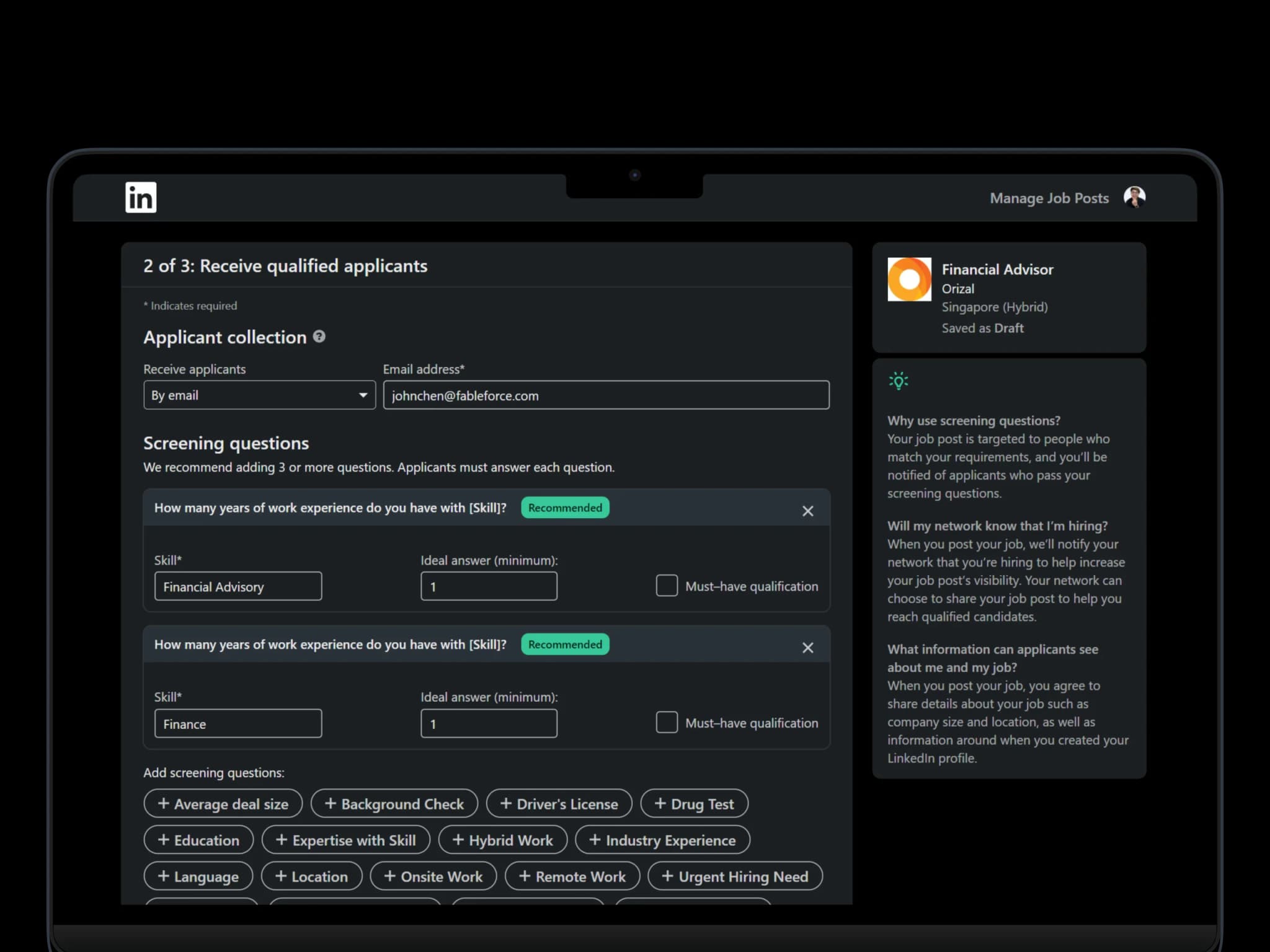Click the Add screening questions label
Image resolution: width=1270 pixels, height=952 pixels.
[x=214, y=773]
